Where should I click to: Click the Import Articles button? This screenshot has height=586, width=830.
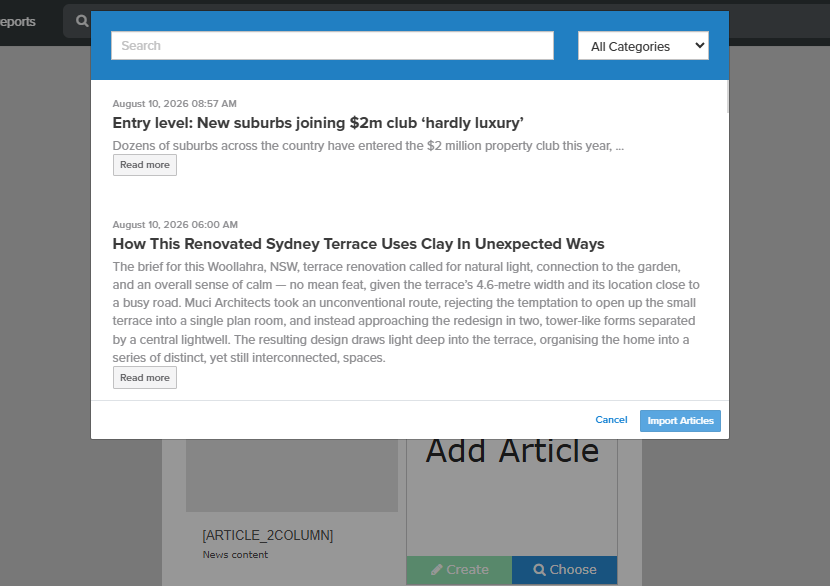pos(680,421)
